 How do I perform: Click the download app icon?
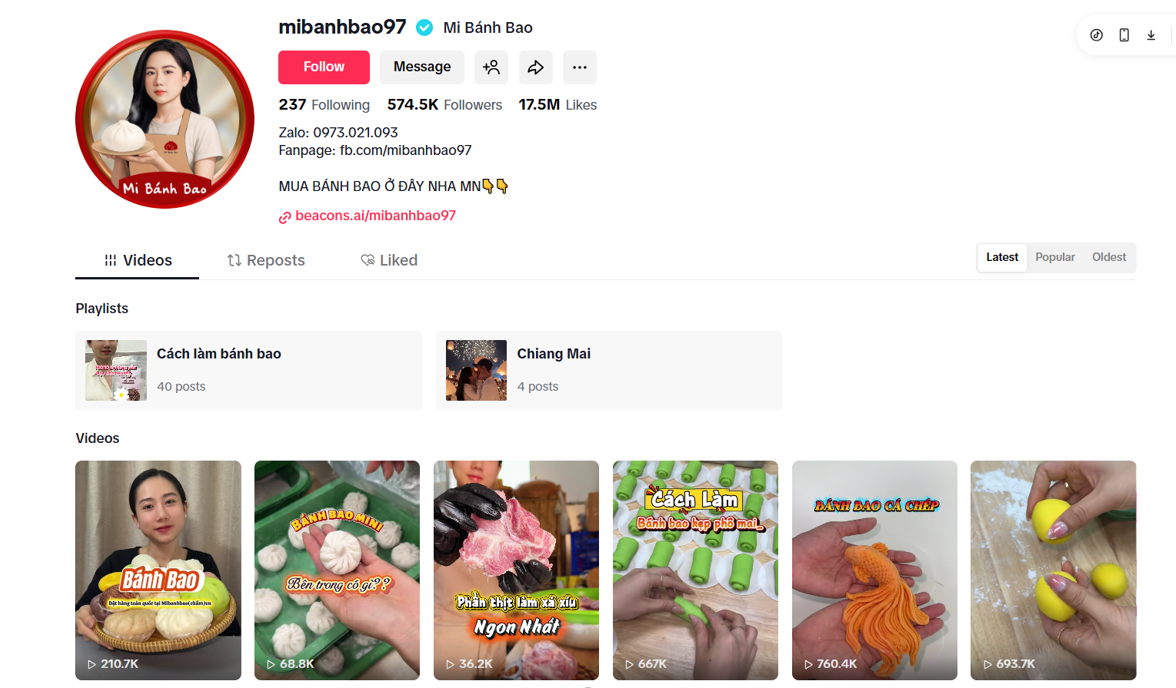click(1151, 35)
